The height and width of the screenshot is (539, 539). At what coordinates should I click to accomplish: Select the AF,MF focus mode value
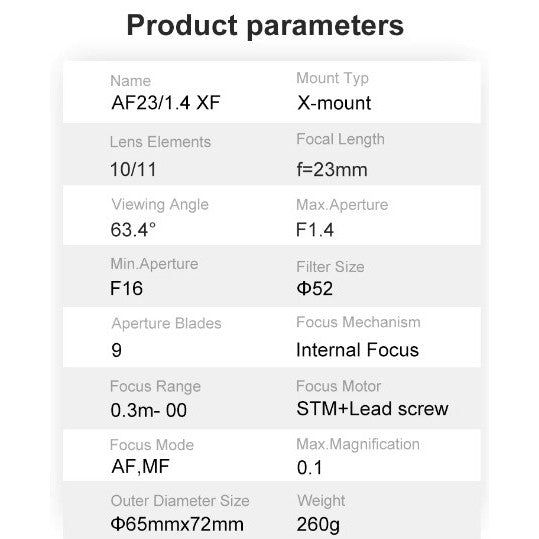coord(140,466)
